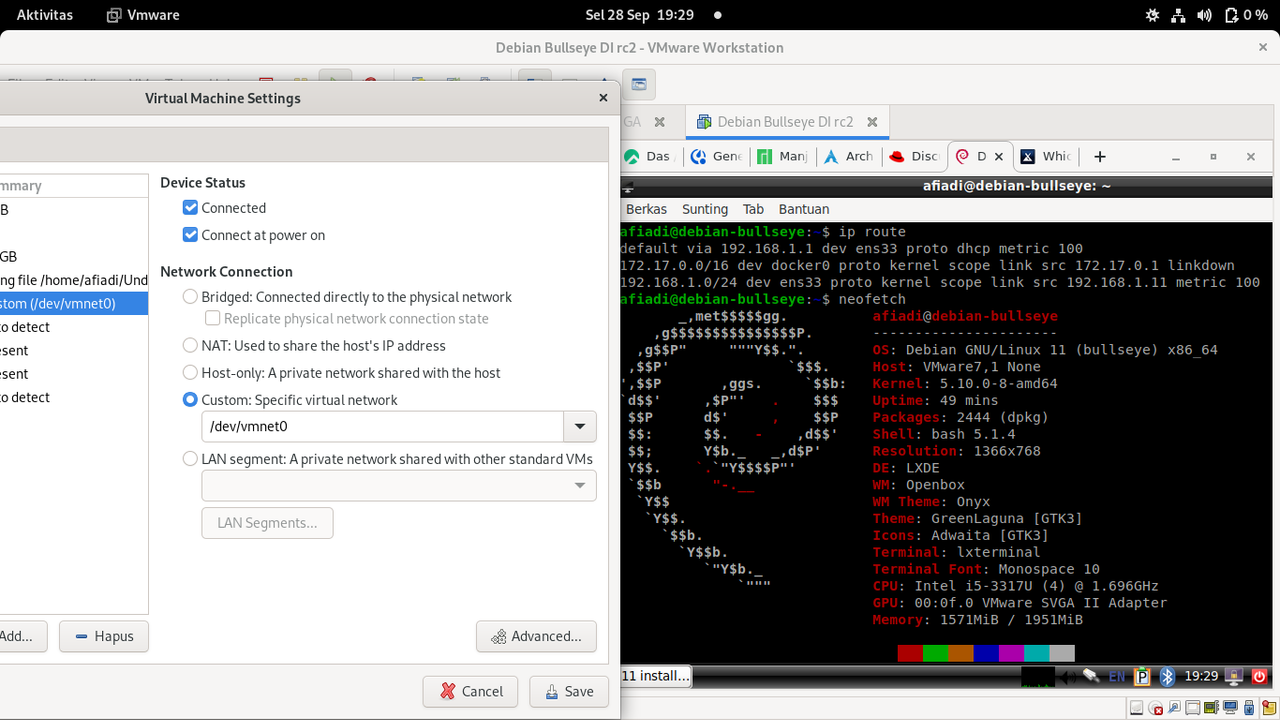Select the Custom (/dev/vmnet0) device row
1280x720 pixels.
coord(74,303)
